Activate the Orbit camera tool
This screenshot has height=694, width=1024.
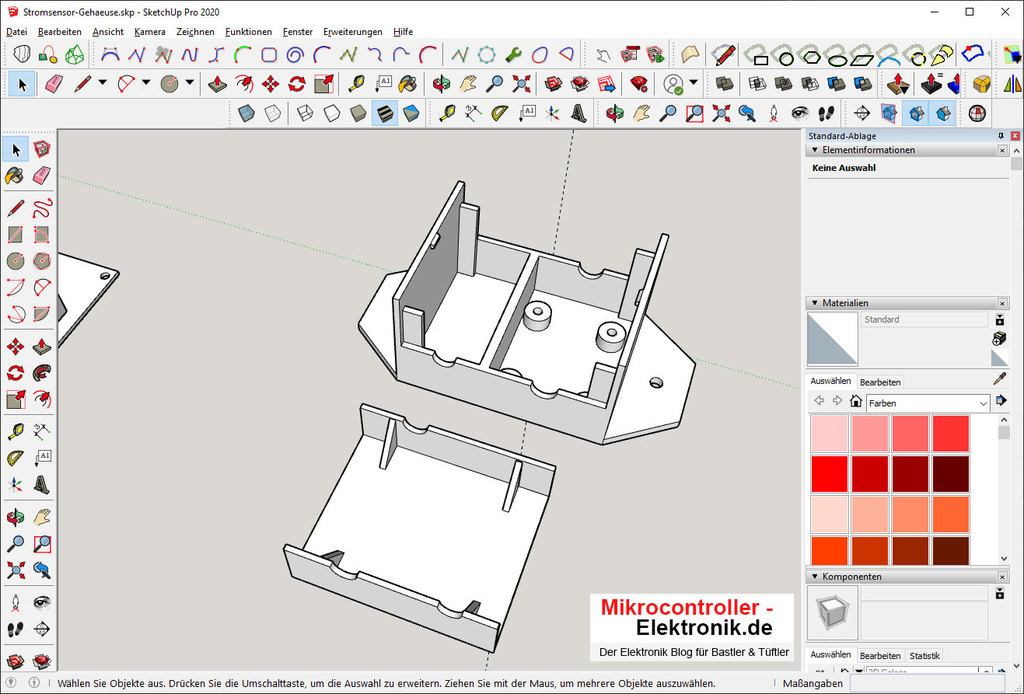pos(441,83)
